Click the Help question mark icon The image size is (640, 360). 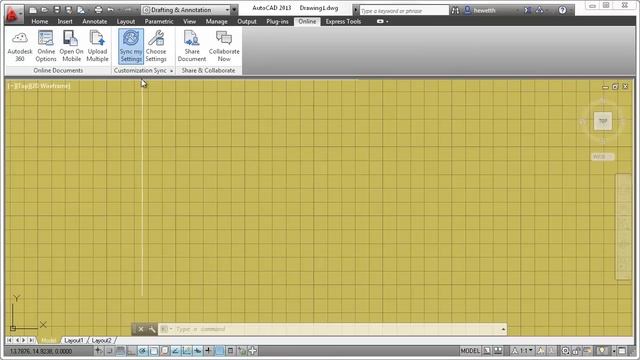point(562,10)
